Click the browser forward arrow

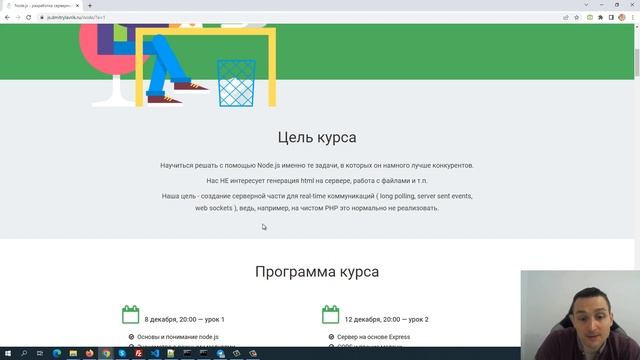18,18
